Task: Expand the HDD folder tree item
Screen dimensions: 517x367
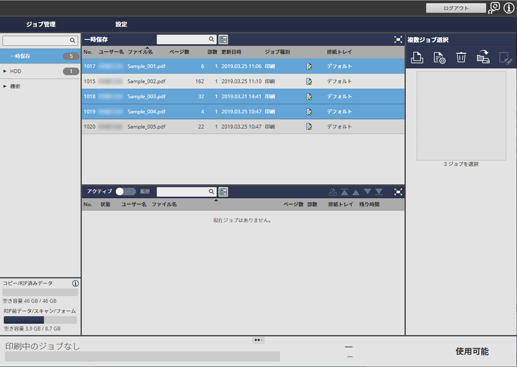Action: coord(5,71)
